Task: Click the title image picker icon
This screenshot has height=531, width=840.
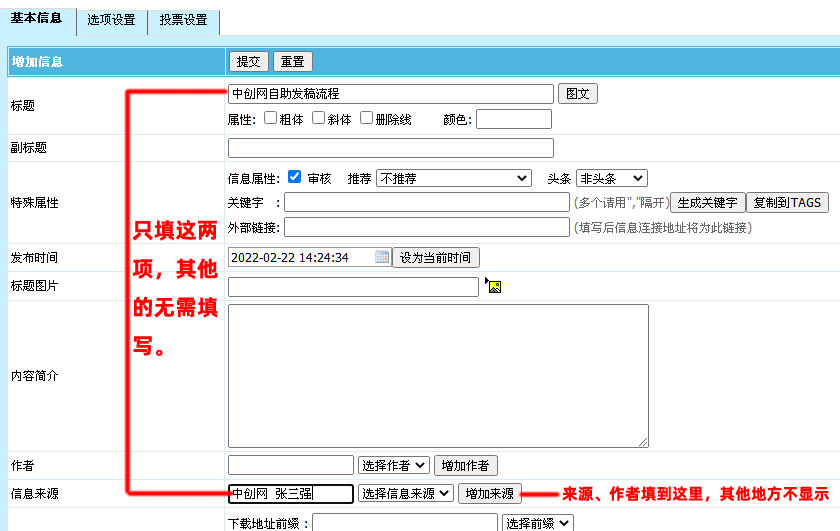Action: (493, 286)
